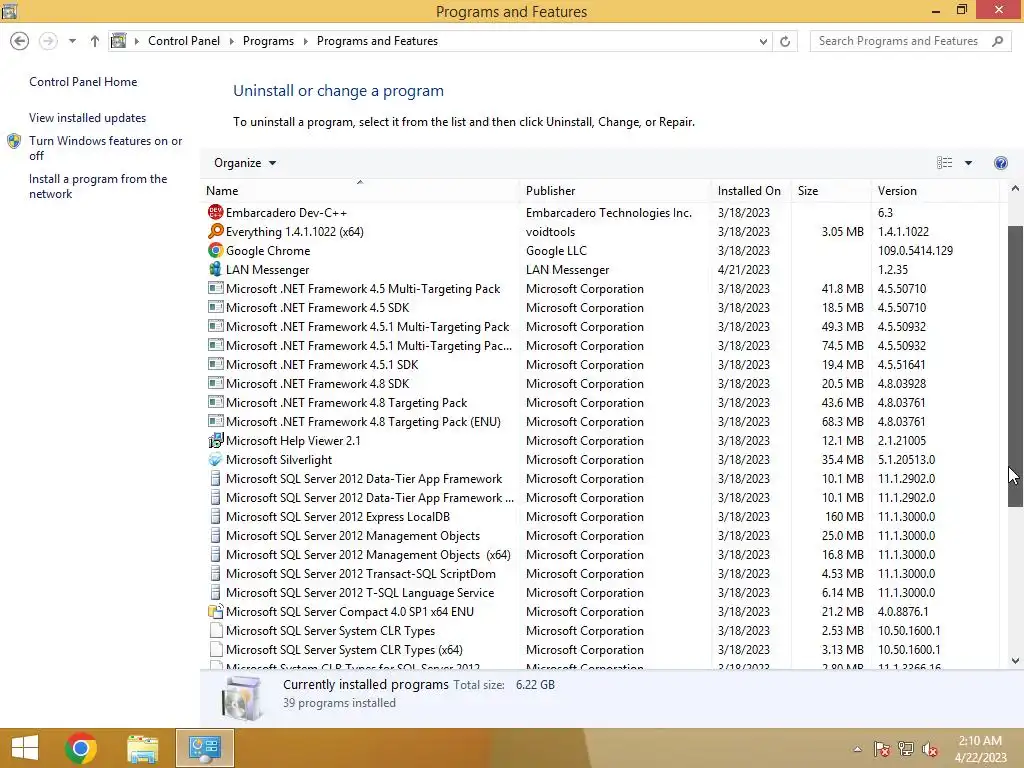Launch Google Chrome from the taskbar
1024x768 pixels.
pyautogui.click(x=81, y=748)
